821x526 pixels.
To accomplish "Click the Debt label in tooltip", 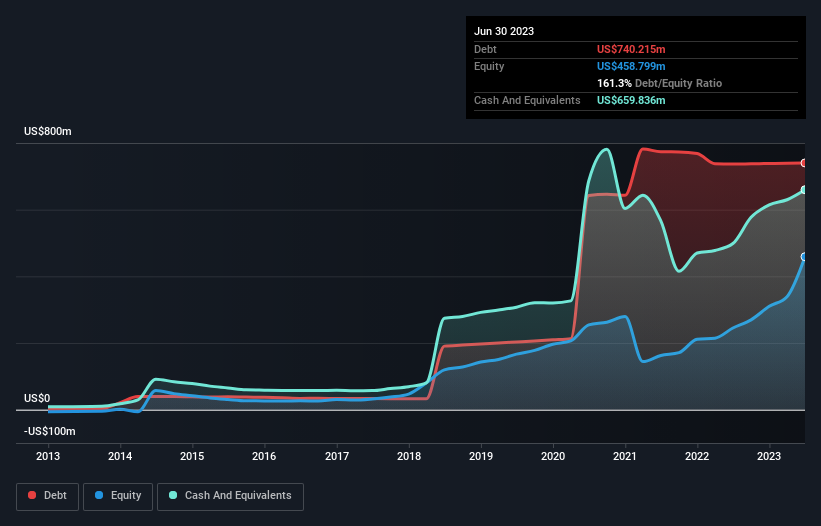I will (485, 49).
